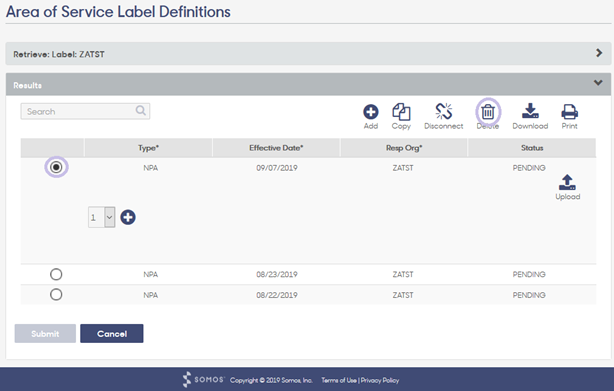Select the 08/23/2019 row radio button
Image resolution: width=614 pixels, height=391 pixels.
point(56,274)
